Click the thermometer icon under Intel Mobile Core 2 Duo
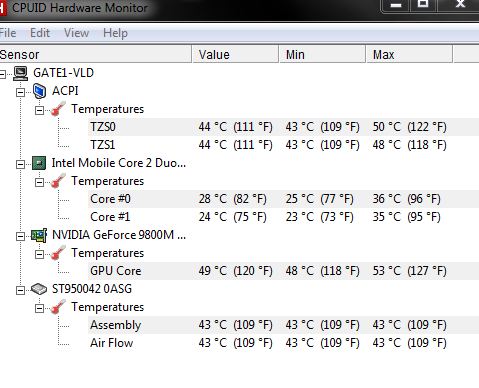The height and width of the screenshot is (388, 479). coord(58,181)
